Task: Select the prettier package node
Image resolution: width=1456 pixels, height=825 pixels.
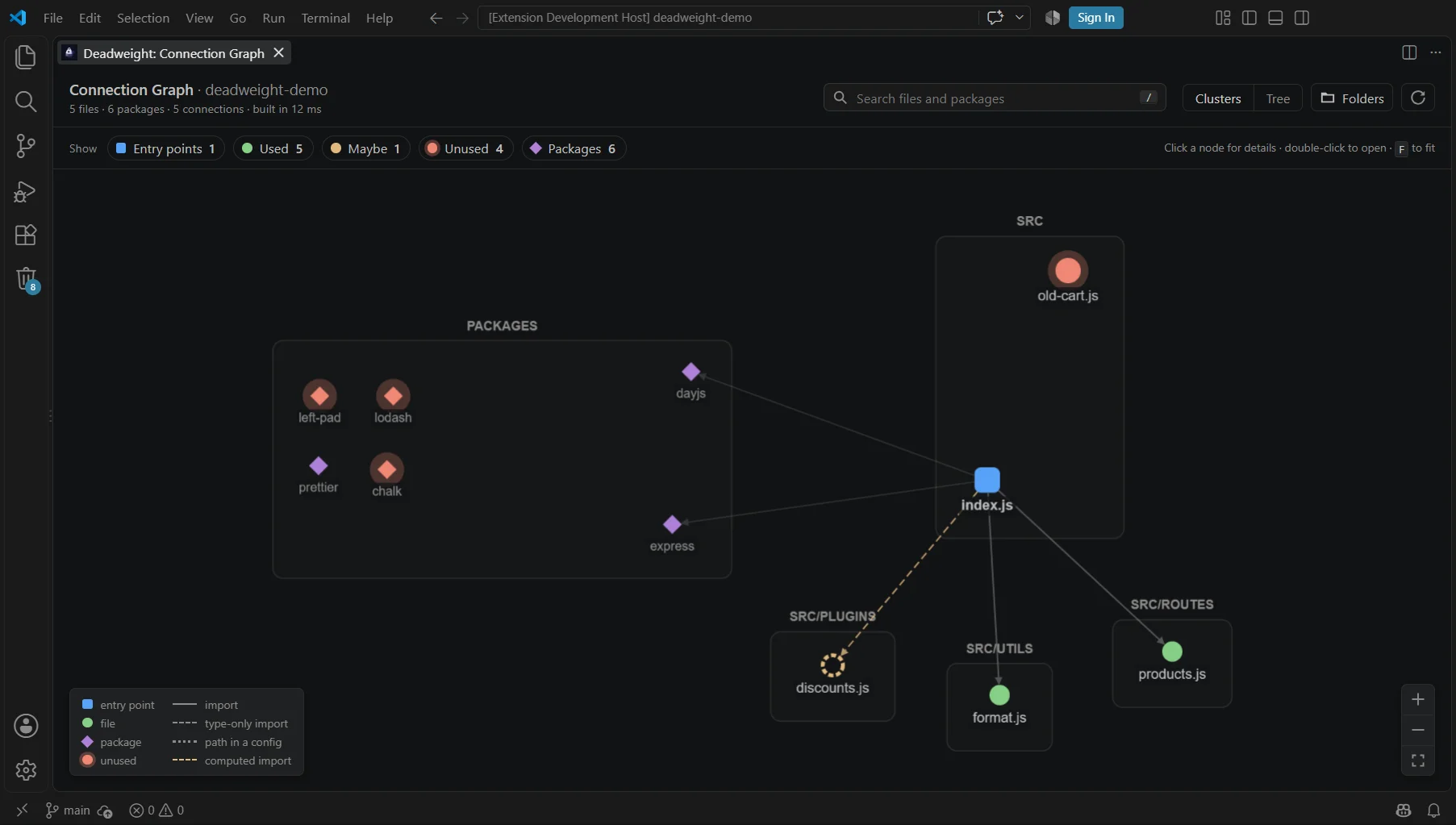Action: point(319,466)
